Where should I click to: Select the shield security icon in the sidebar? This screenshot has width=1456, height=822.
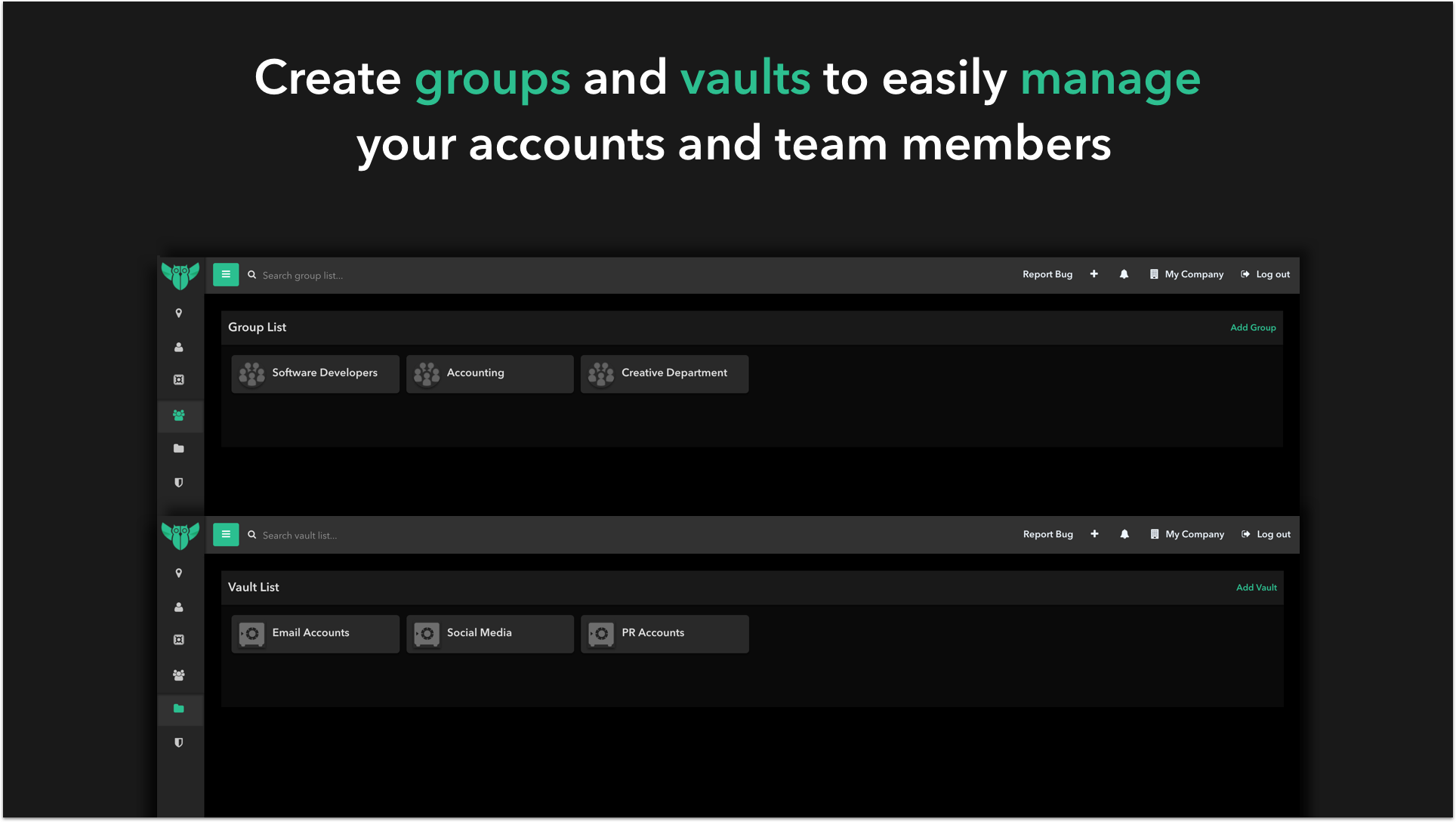point(179,483)
